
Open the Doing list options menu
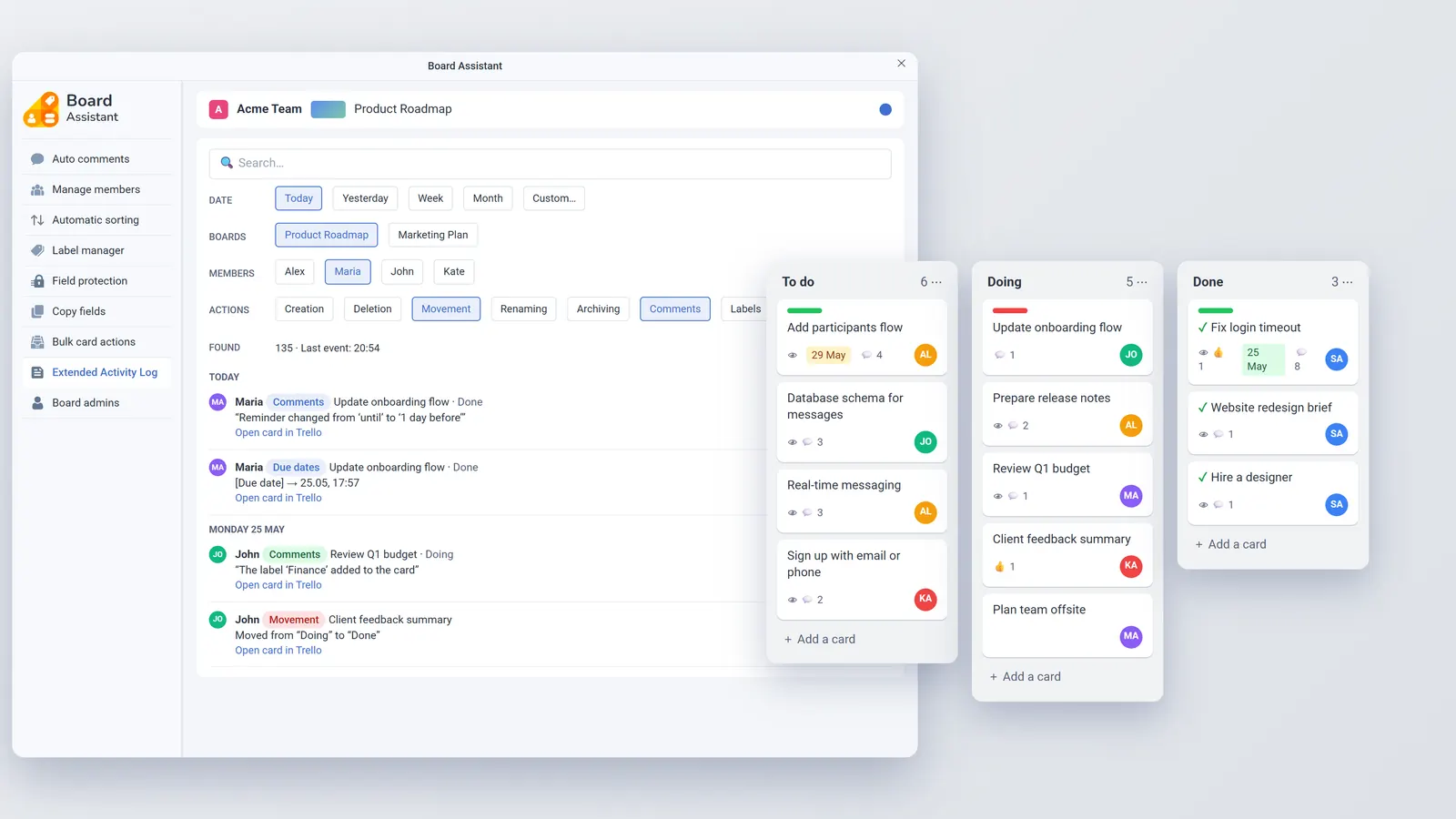coord(1143,282)
